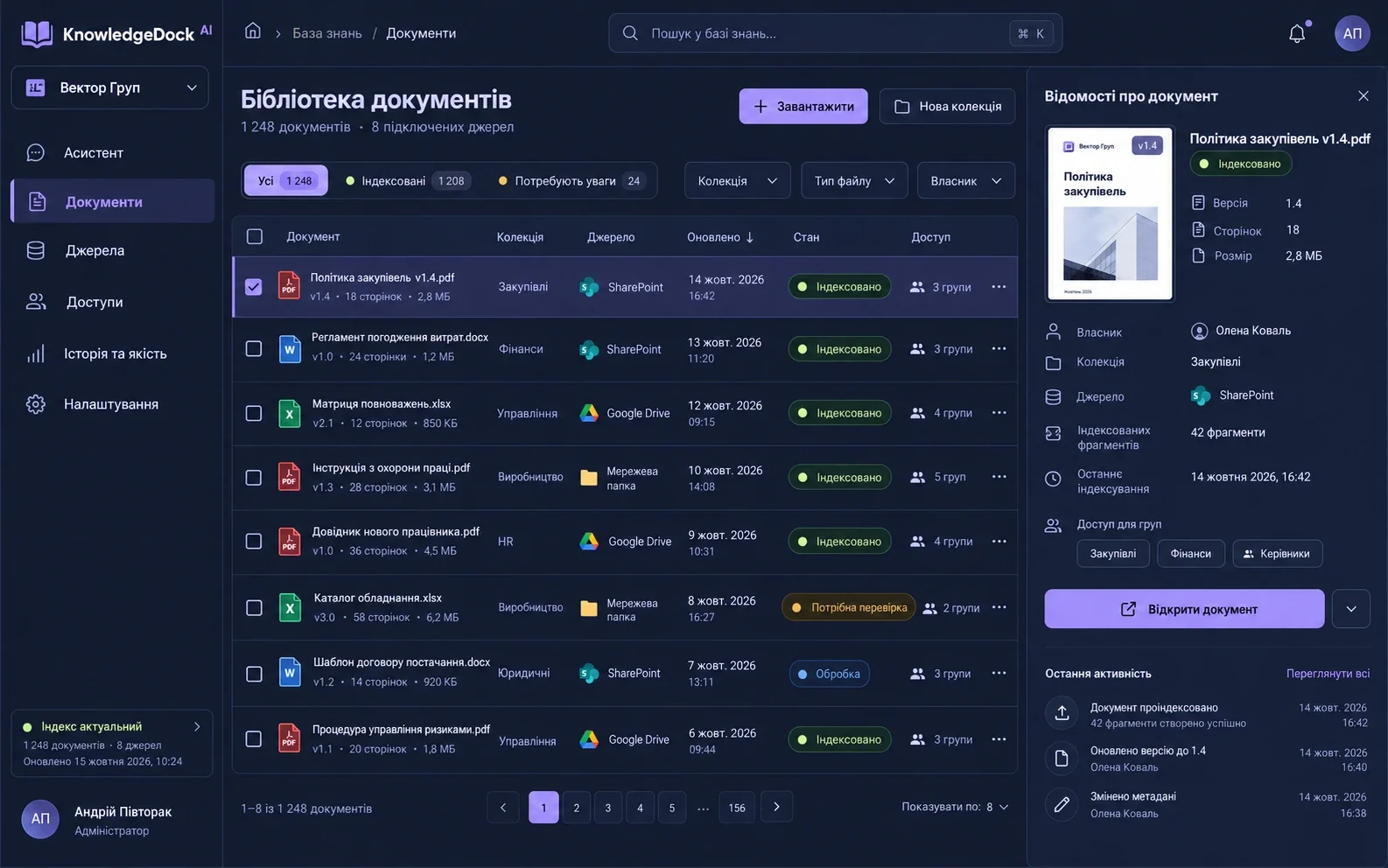Viewport: 1388px width, 868px height.
Task: Check the Шаблон договору постачання.docx checkbox
Action: (254, 674)
